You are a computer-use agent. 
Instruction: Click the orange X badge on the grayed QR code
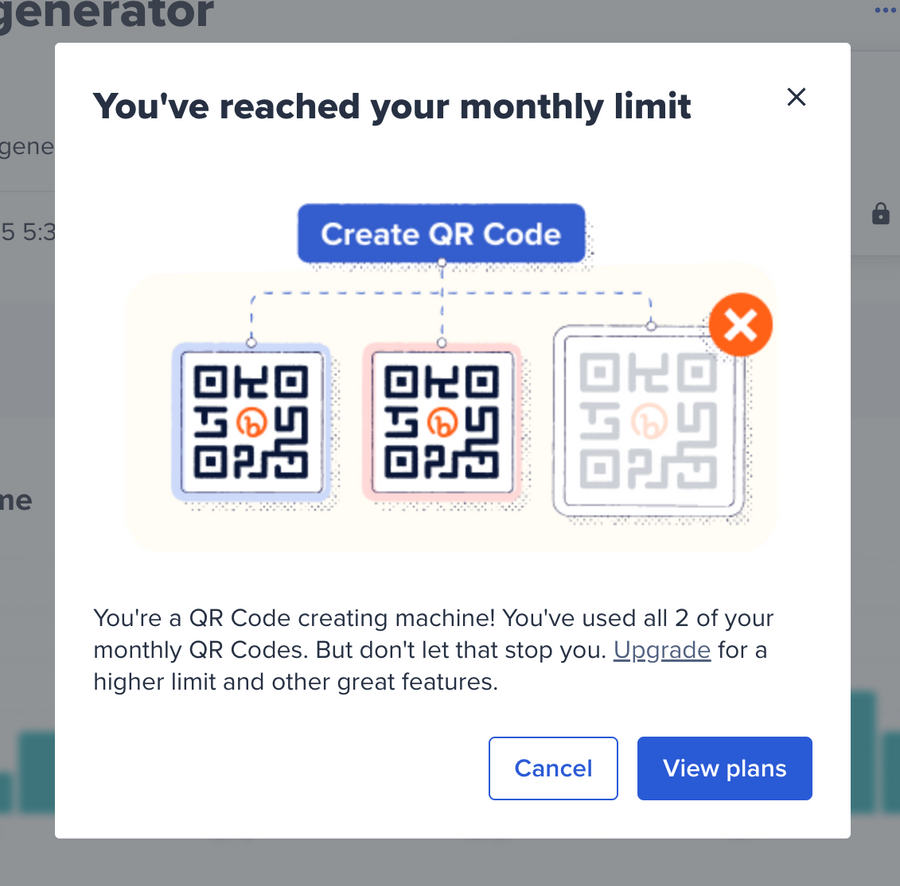pos(740,324)
